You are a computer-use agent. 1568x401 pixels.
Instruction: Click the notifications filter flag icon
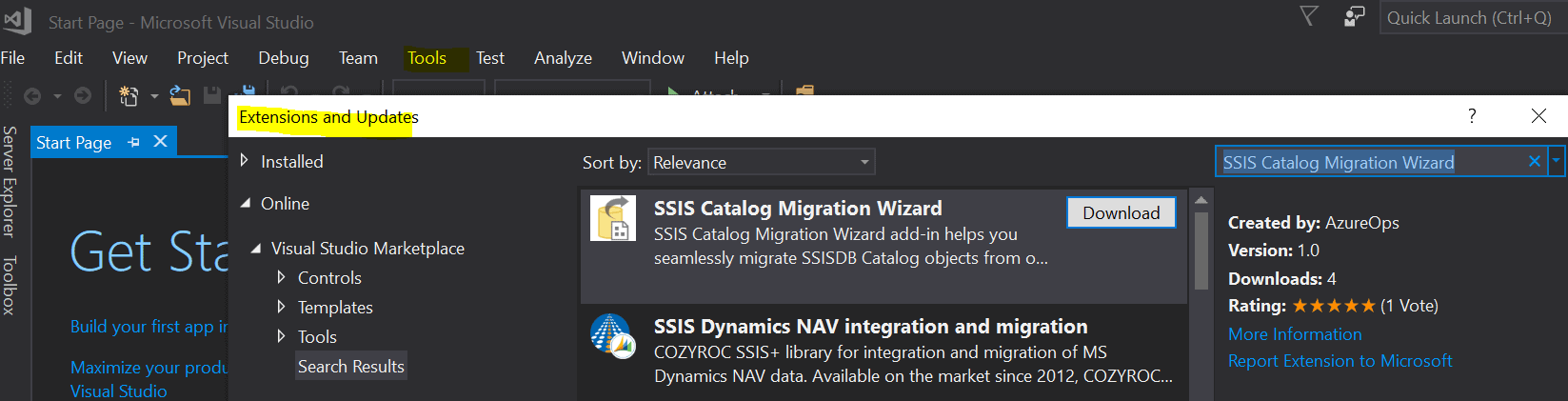(x=1309, y=16)
